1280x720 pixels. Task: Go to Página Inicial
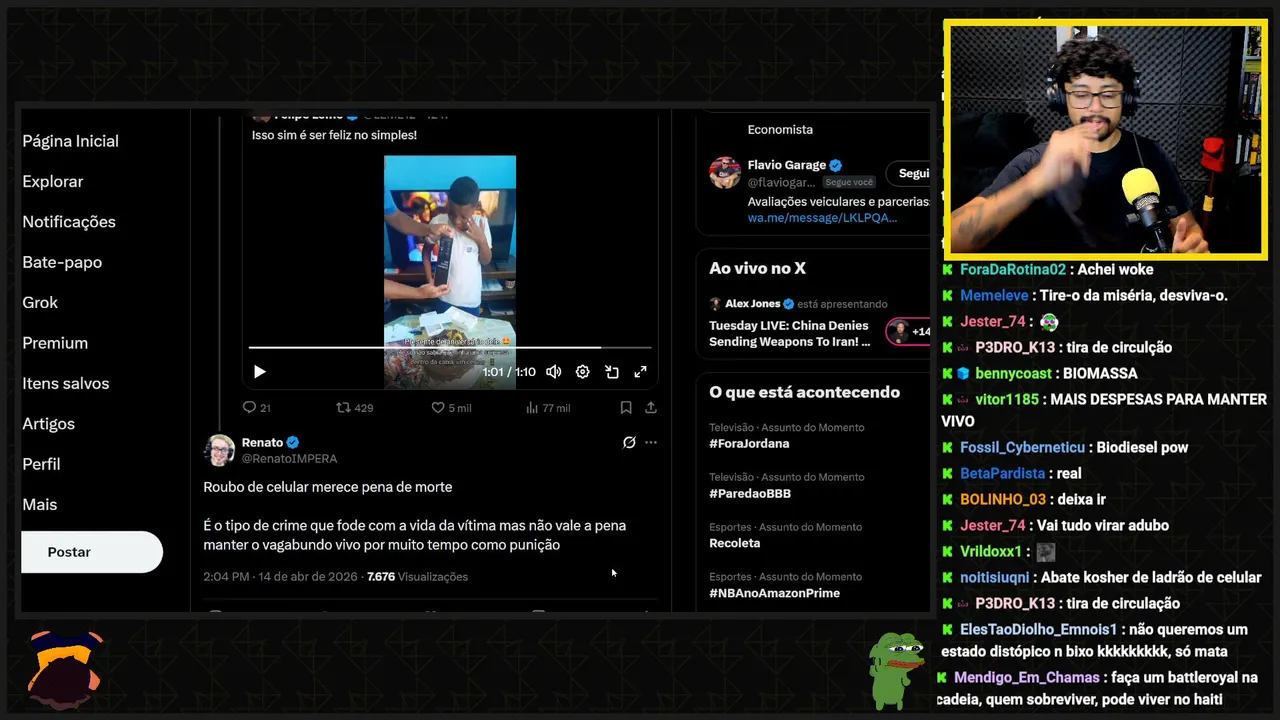[x=70, y=141]
